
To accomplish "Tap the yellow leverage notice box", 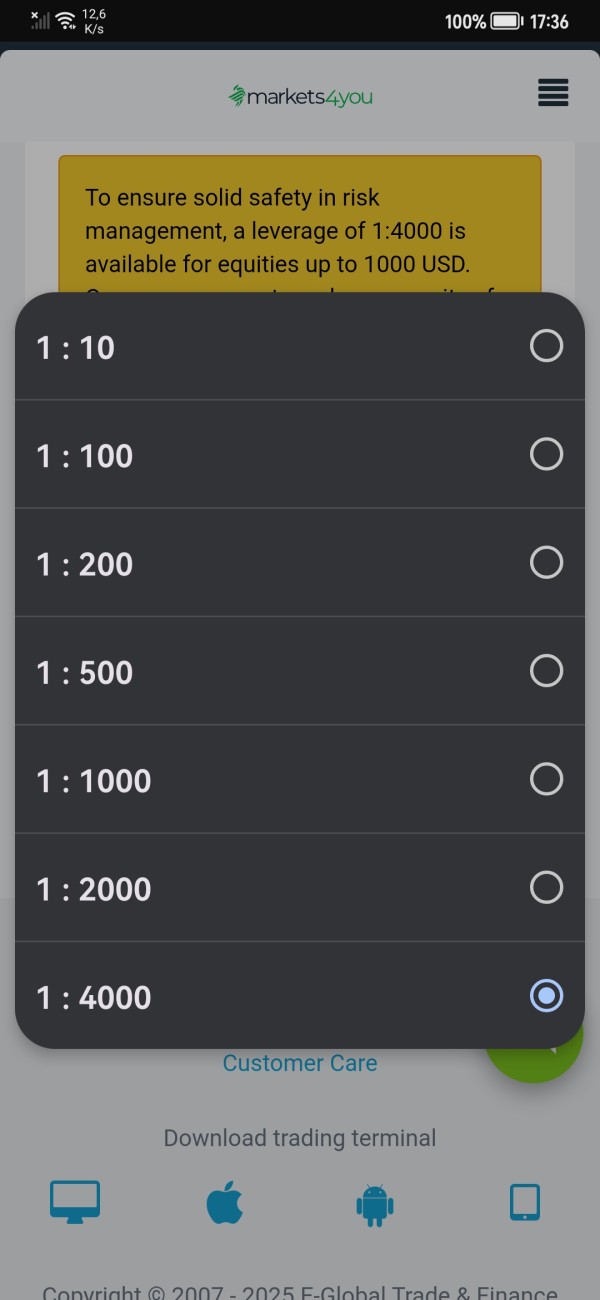I will (x=300, y=220).
